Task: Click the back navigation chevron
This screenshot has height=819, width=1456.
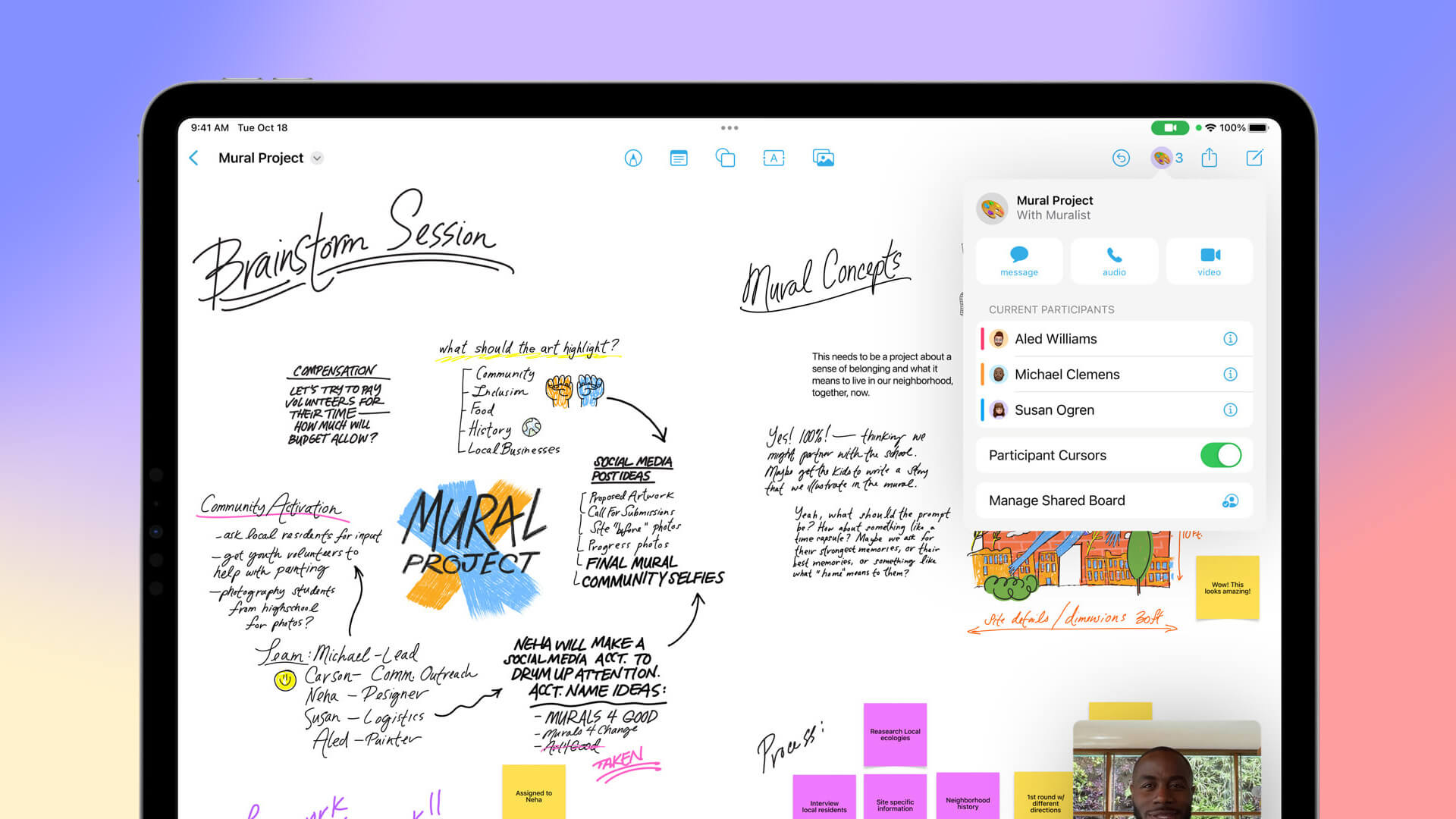Action: click(194, 157)
